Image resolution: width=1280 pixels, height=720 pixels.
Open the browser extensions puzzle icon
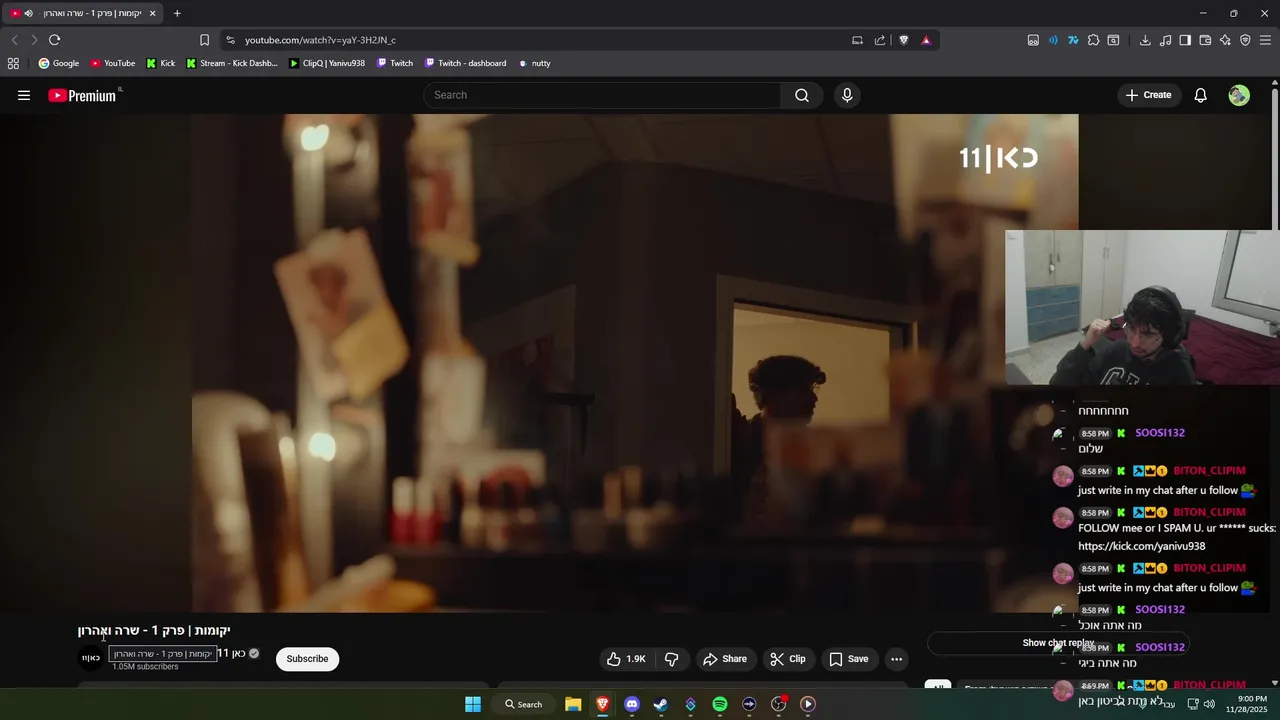[1093, 40]
